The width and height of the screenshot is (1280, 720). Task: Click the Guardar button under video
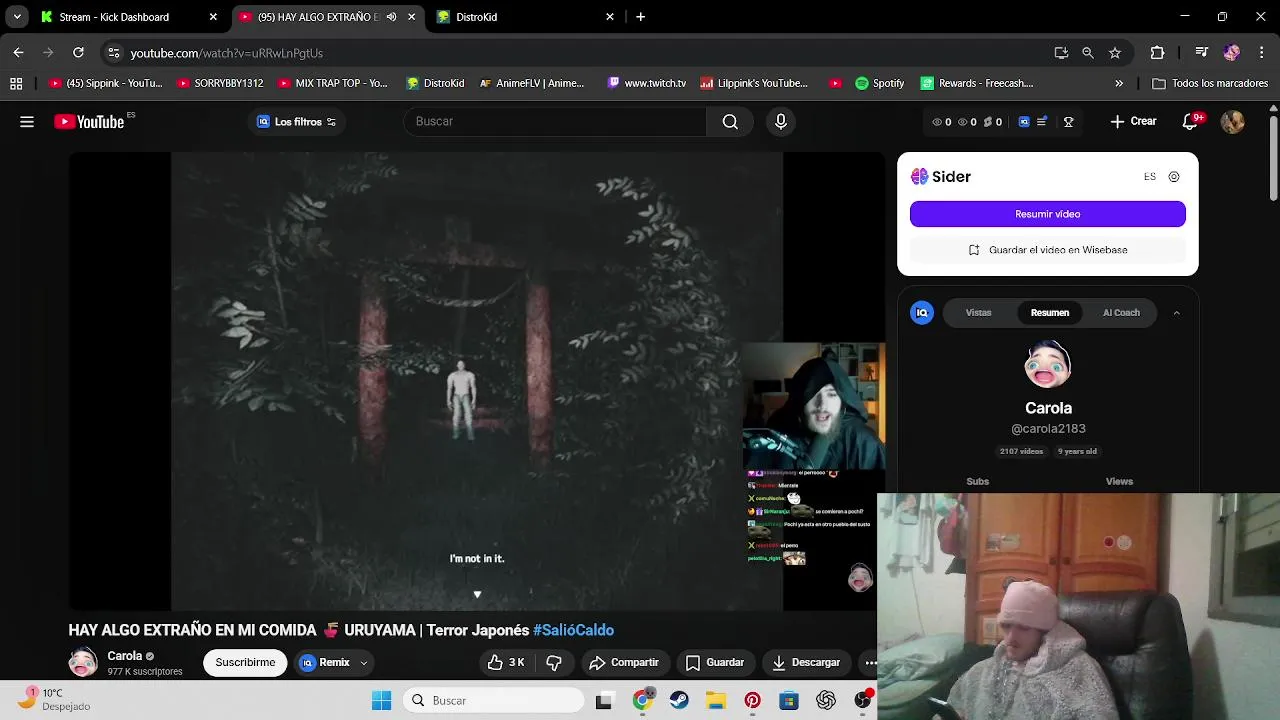tap(715, 662)
